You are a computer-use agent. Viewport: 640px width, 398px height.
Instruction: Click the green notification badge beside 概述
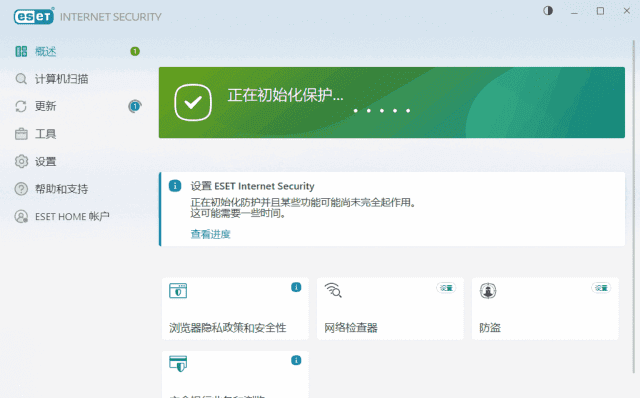[135, 51]
